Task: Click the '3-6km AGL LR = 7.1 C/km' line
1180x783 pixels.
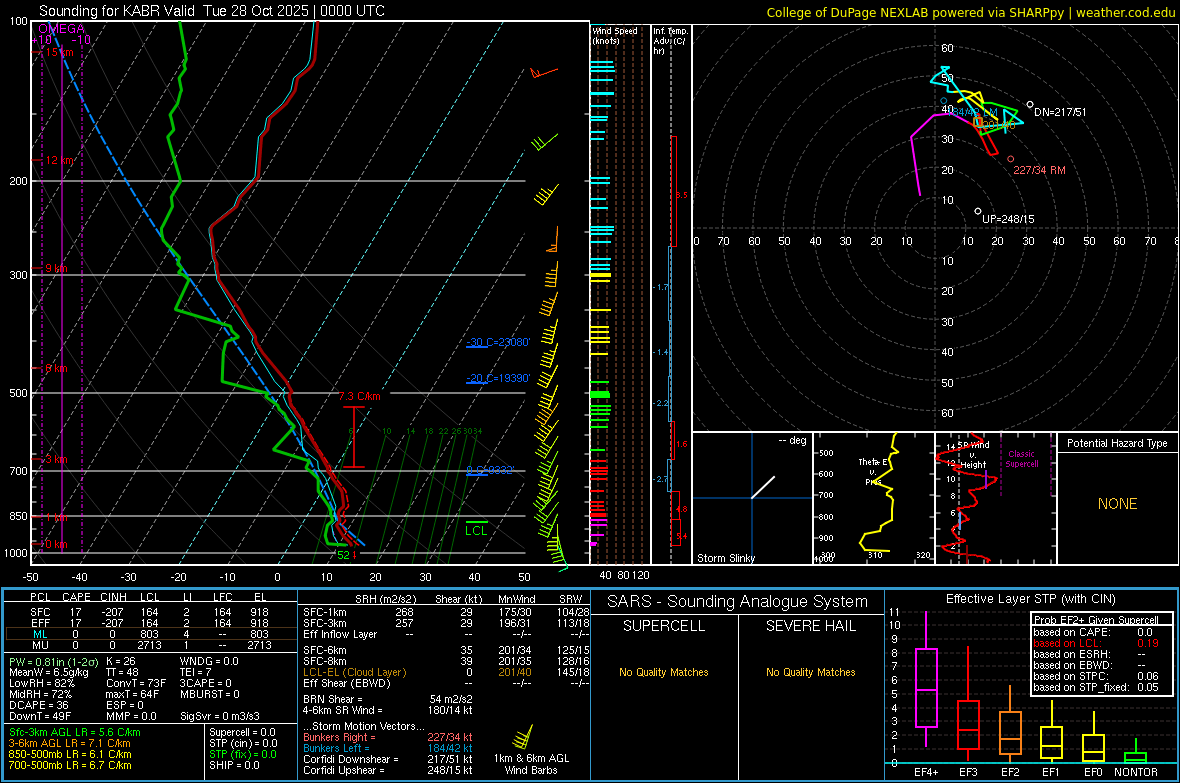Action: point(69,743)
